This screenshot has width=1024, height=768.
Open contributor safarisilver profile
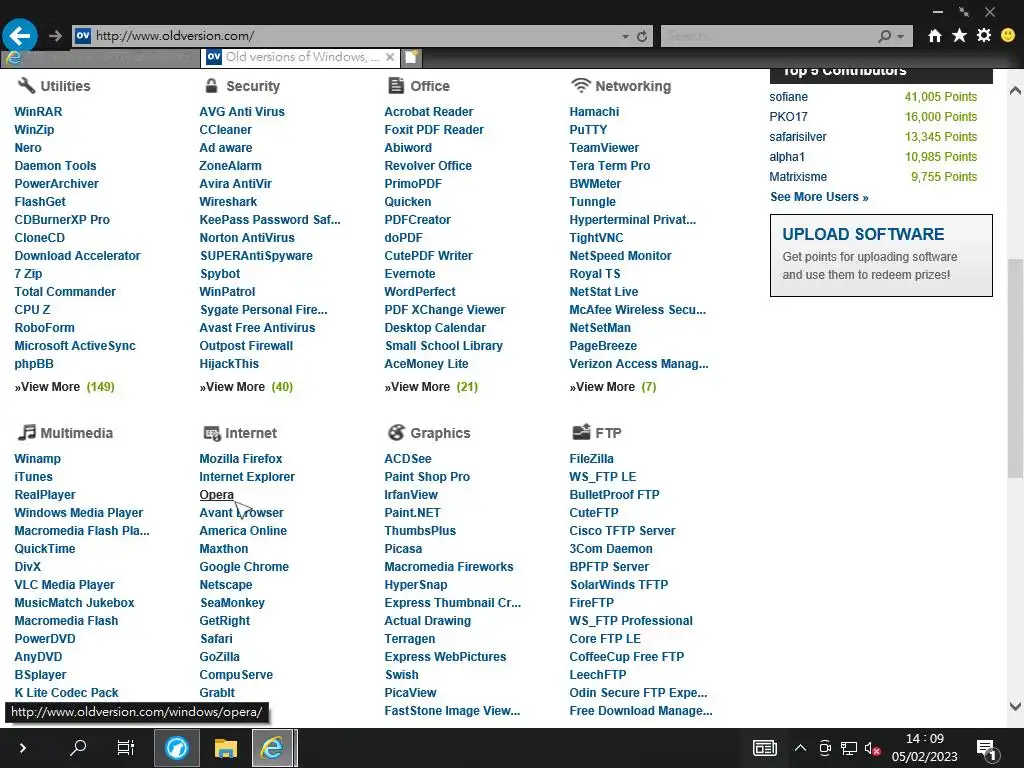[797, 136]
